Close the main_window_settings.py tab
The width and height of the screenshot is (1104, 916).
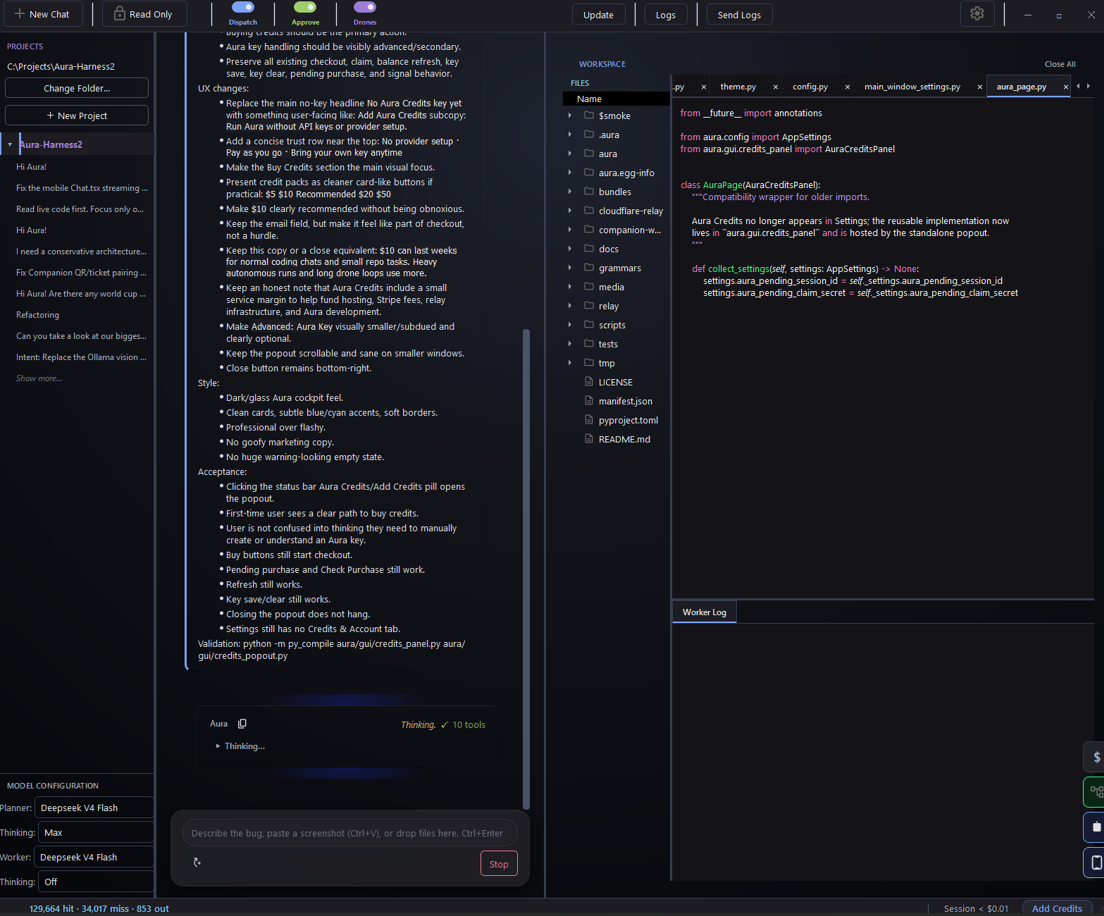979,87
